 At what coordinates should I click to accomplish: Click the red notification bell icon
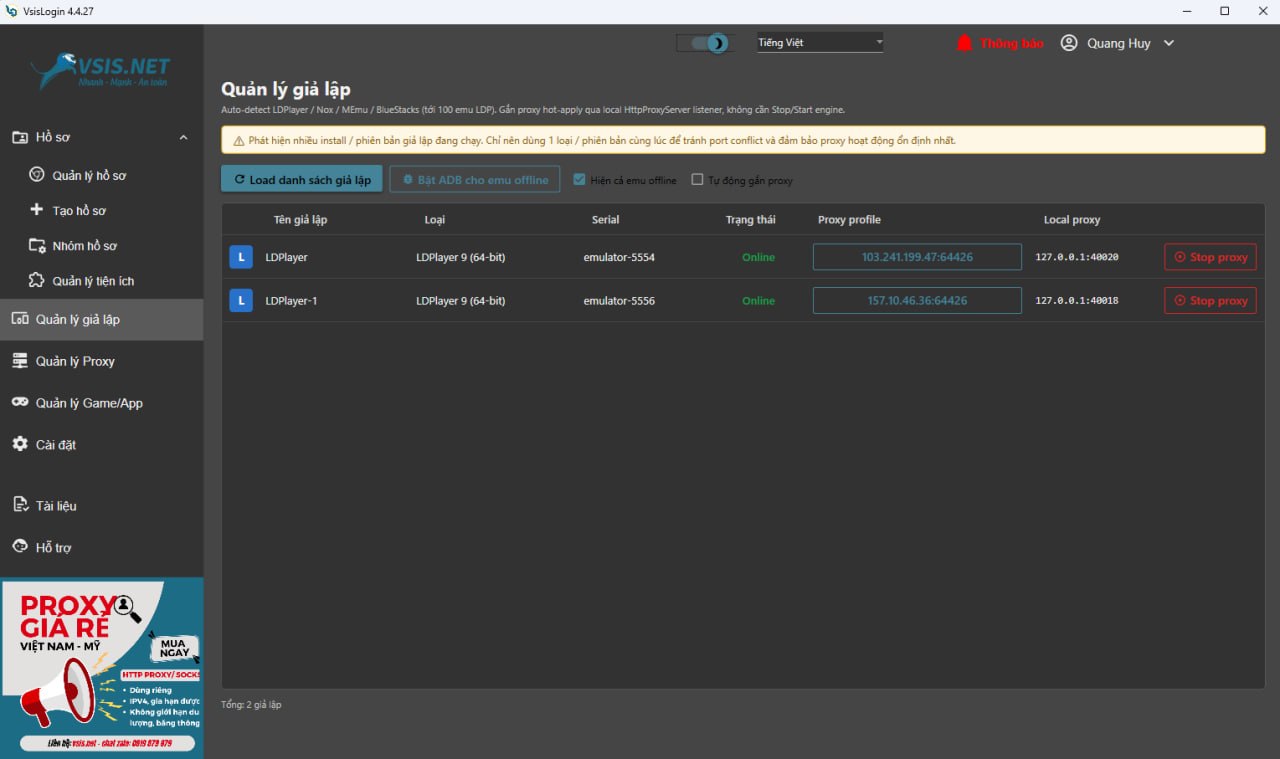pyautogui.click(x=964, y=43)
